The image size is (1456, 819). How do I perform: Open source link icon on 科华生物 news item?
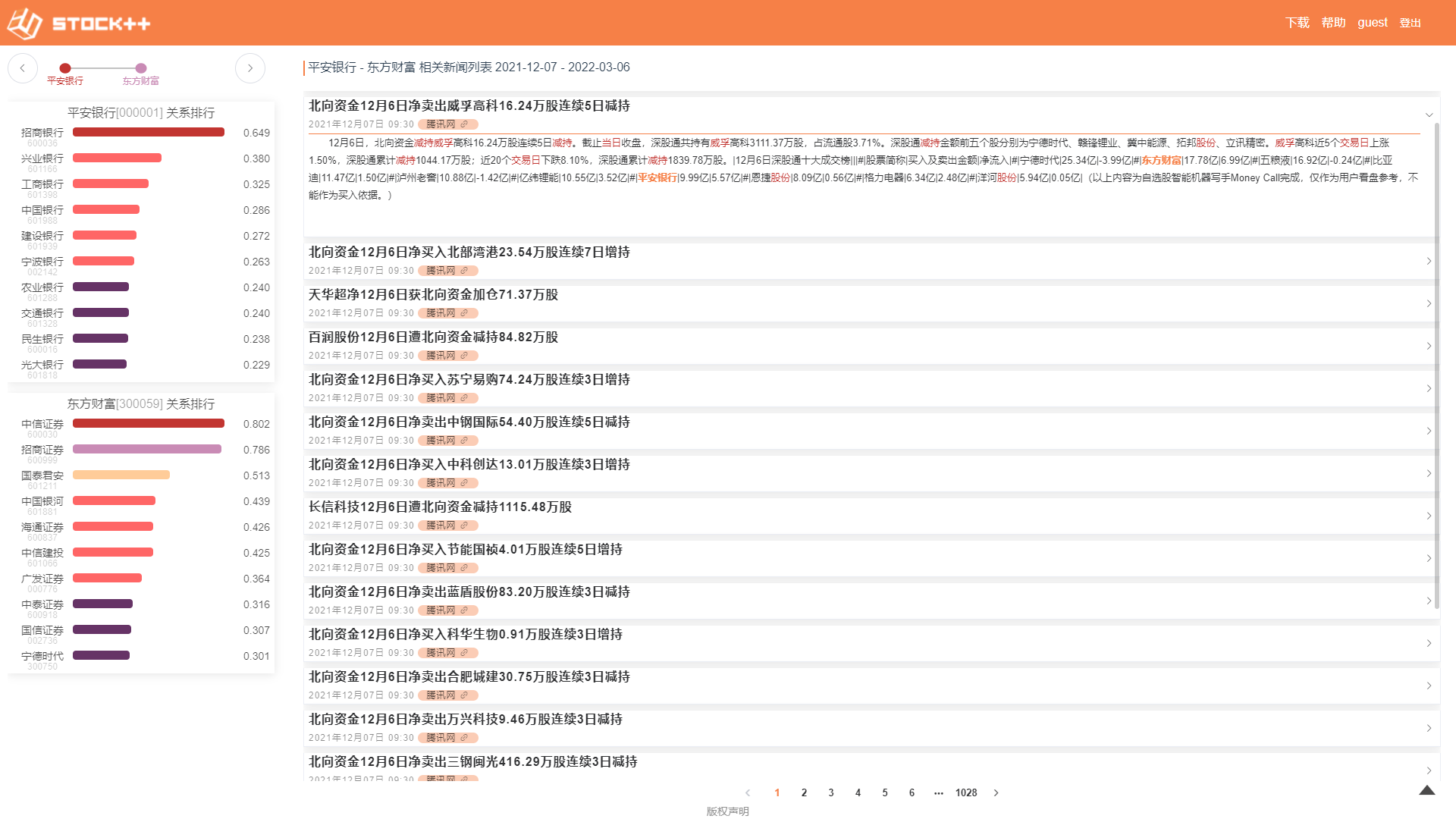pyautogui.click(x=464, y=653)
